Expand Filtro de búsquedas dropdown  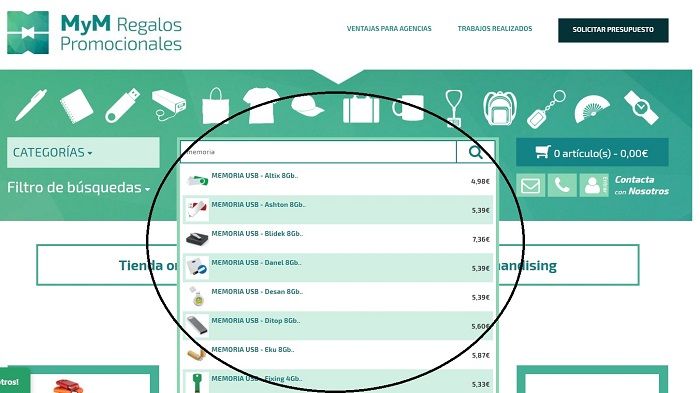click(x=79, y=188)
